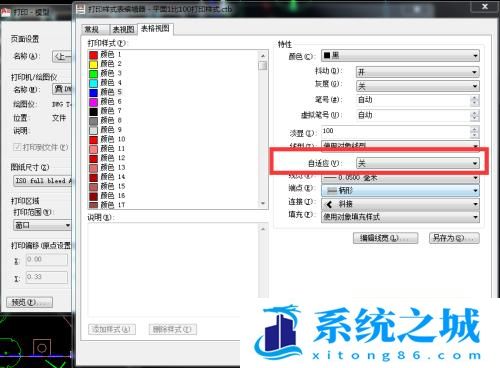Select the 颜色 10 entry

pyautogui.click(x=107, y=139)
